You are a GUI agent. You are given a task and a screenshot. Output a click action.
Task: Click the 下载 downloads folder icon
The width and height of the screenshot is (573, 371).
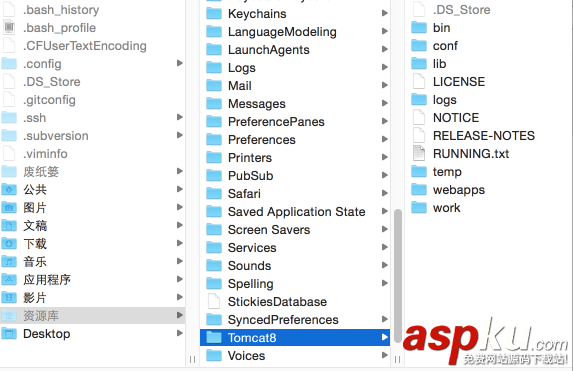tap(9, 243)
